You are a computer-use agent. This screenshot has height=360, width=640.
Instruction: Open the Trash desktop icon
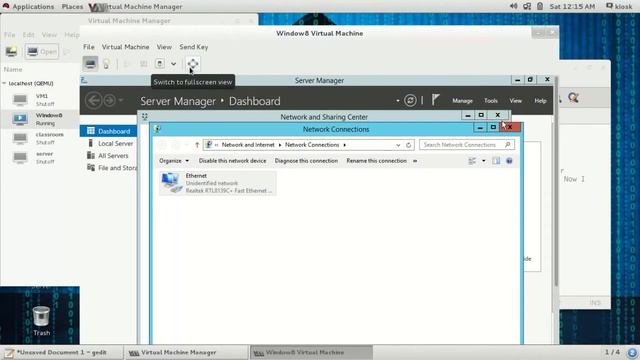click(x=41, y=321)
